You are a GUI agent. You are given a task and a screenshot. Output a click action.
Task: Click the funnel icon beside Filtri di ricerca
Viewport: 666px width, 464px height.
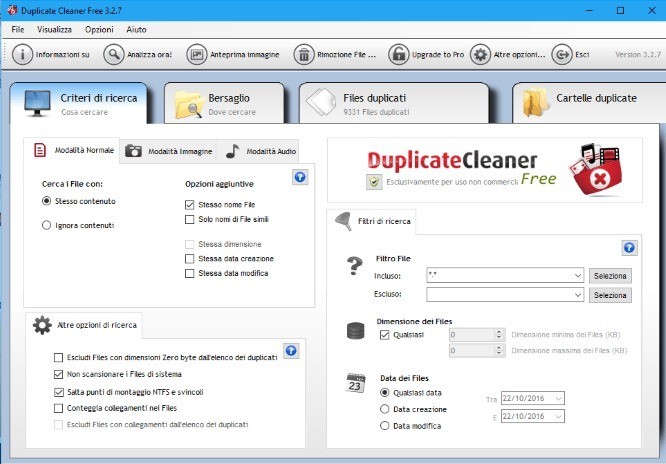coord(343,221)
